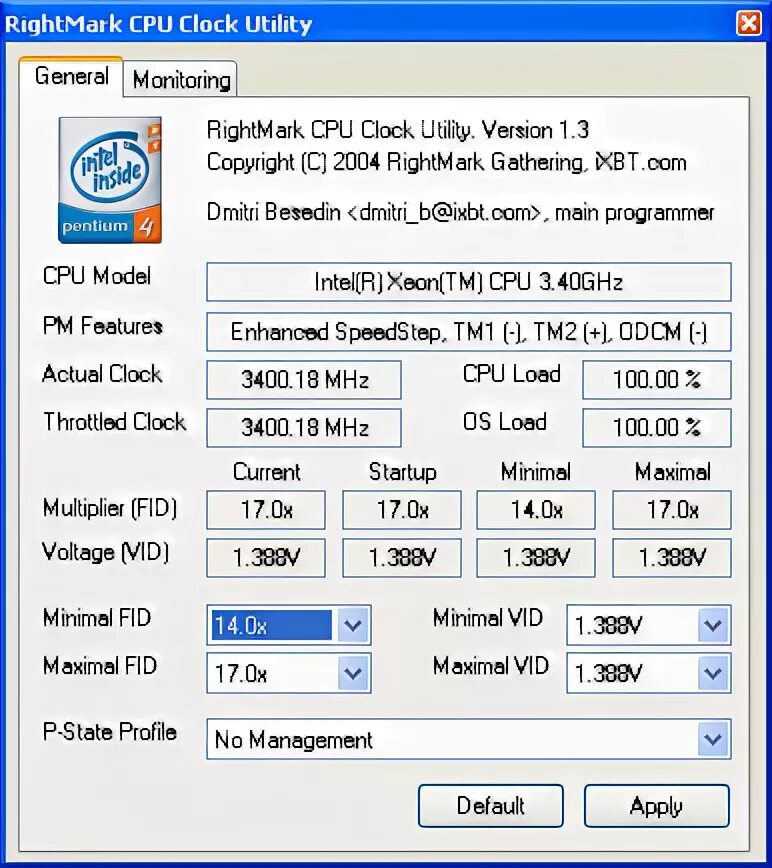Image resolution: width=772 pixels, height=868 pixels.
Task: Click the Startup column header
Action: (x=403, y=472)
